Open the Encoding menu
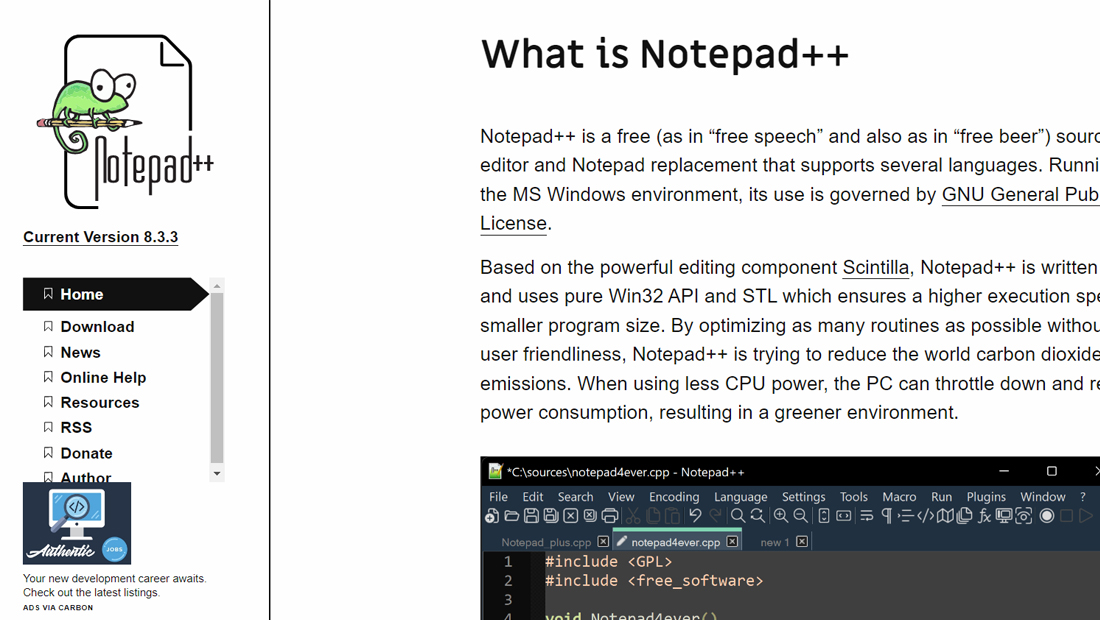The image size is (1100, 620). pyautogui.click(x=674, y=497)
